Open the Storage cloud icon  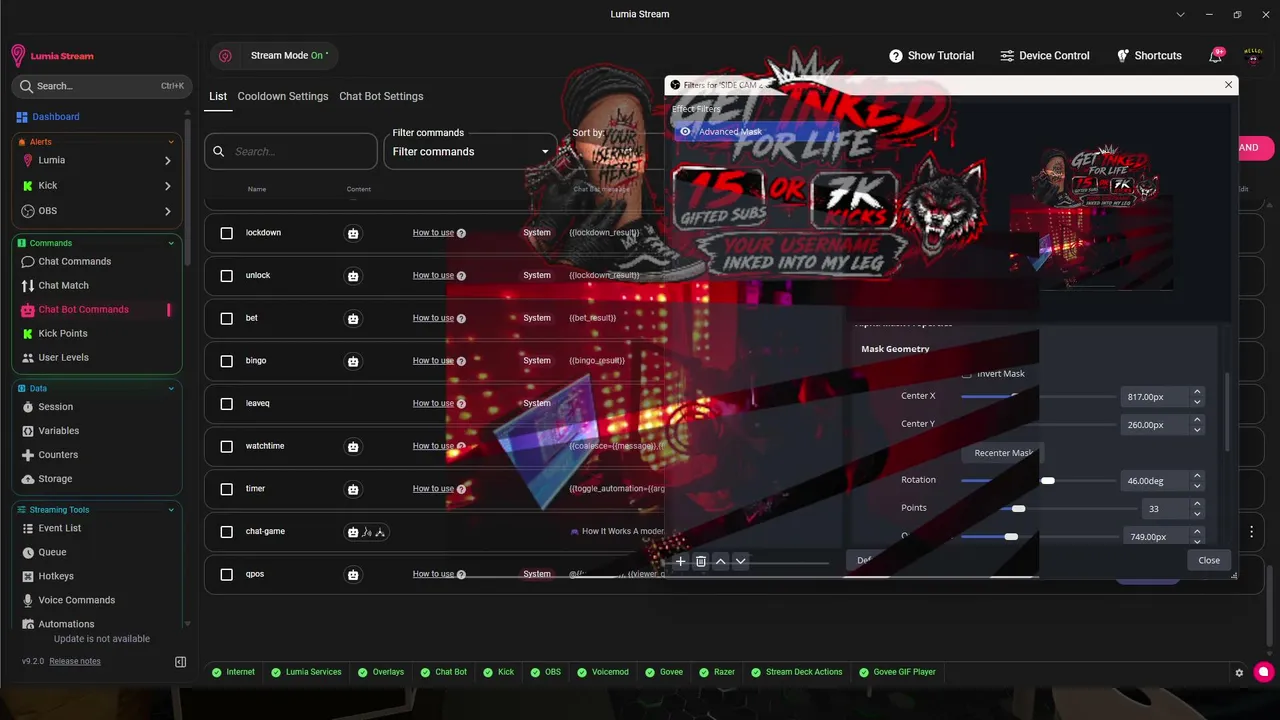[x=28, y=479]
